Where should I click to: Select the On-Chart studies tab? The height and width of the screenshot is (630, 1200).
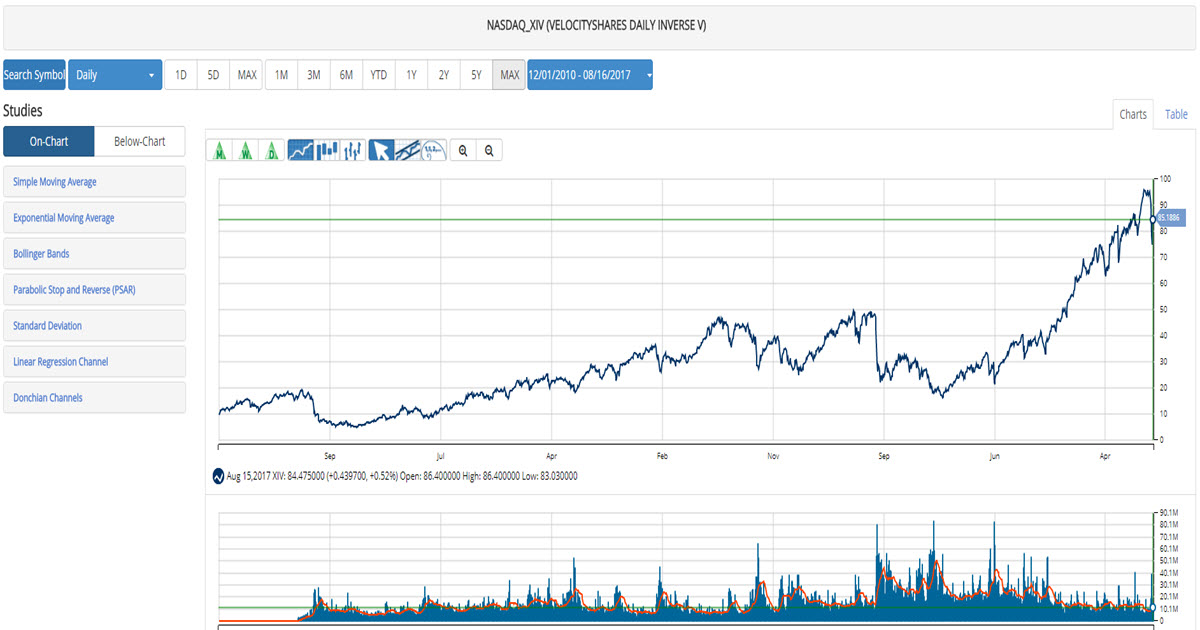(49, 142)
